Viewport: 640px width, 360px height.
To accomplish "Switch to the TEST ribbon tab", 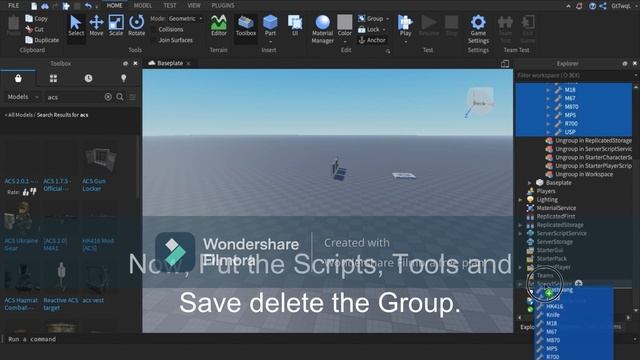I will pyautogui.click(x=170, y=6).
